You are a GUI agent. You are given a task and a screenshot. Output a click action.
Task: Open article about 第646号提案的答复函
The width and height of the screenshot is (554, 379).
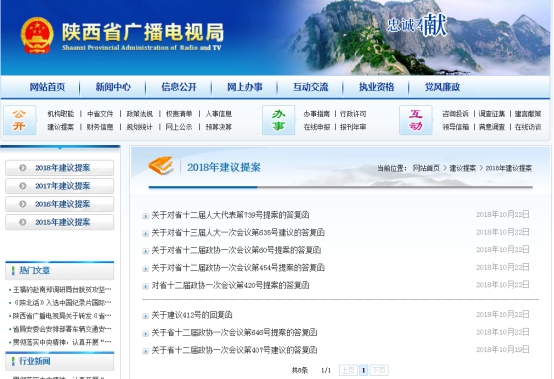[234, 333]
